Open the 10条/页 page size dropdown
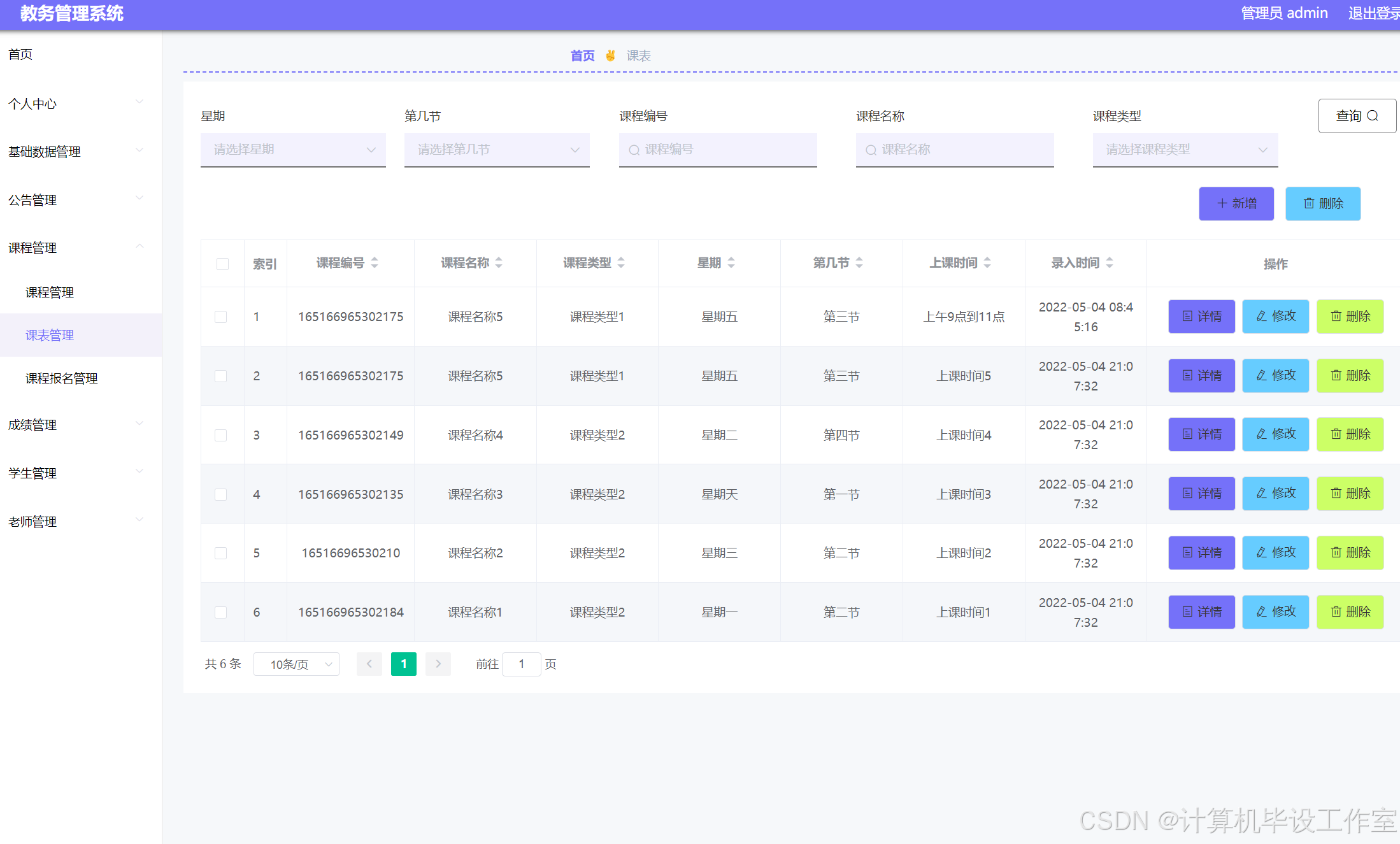The width and height of the screenshot is (1400, 844). coord(296,664)
